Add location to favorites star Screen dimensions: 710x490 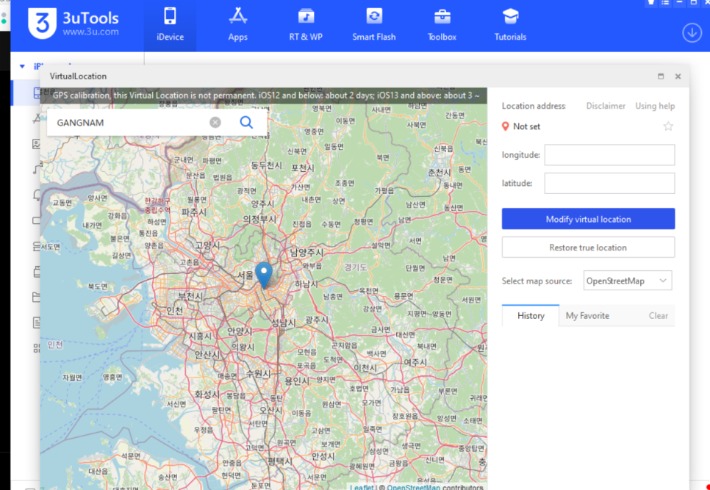pyautogui.click(x=668, y=126)
